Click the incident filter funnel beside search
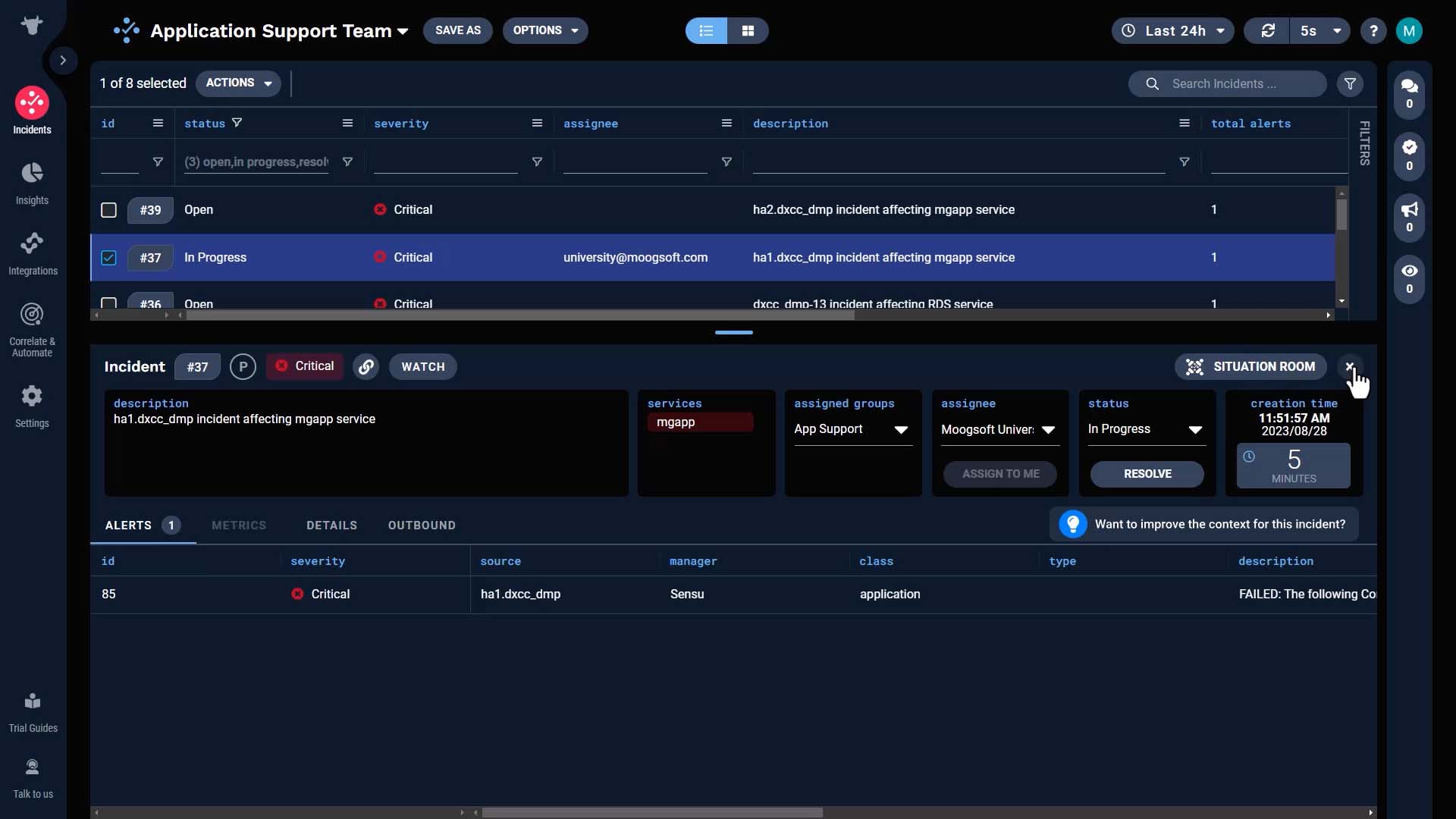1456x819 pixels. coord(1350,83)
